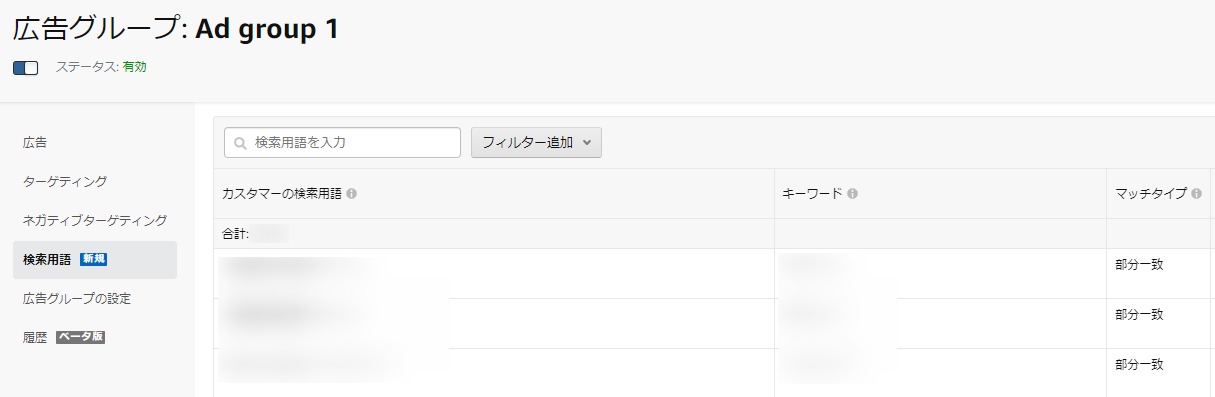Open info icon beside キーワード header
This screenshot has width=1215, height=397.
click(x=852, y=194)
